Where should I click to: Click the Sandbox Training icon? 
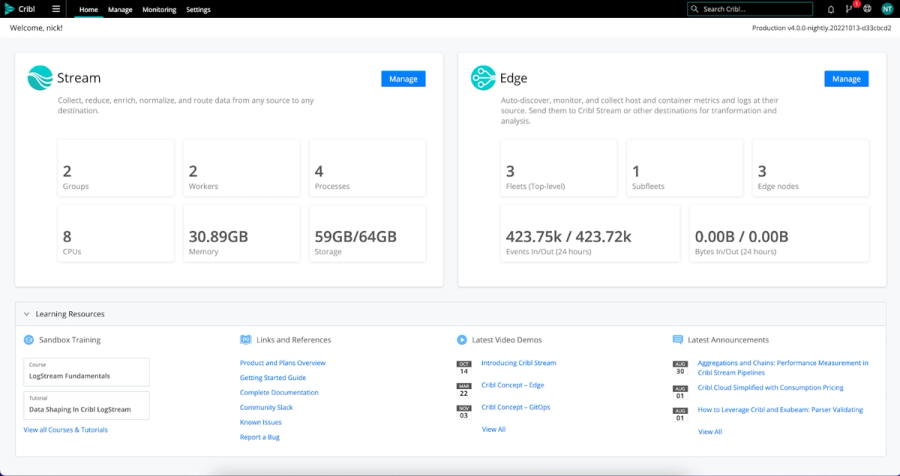tap(29, 340)
